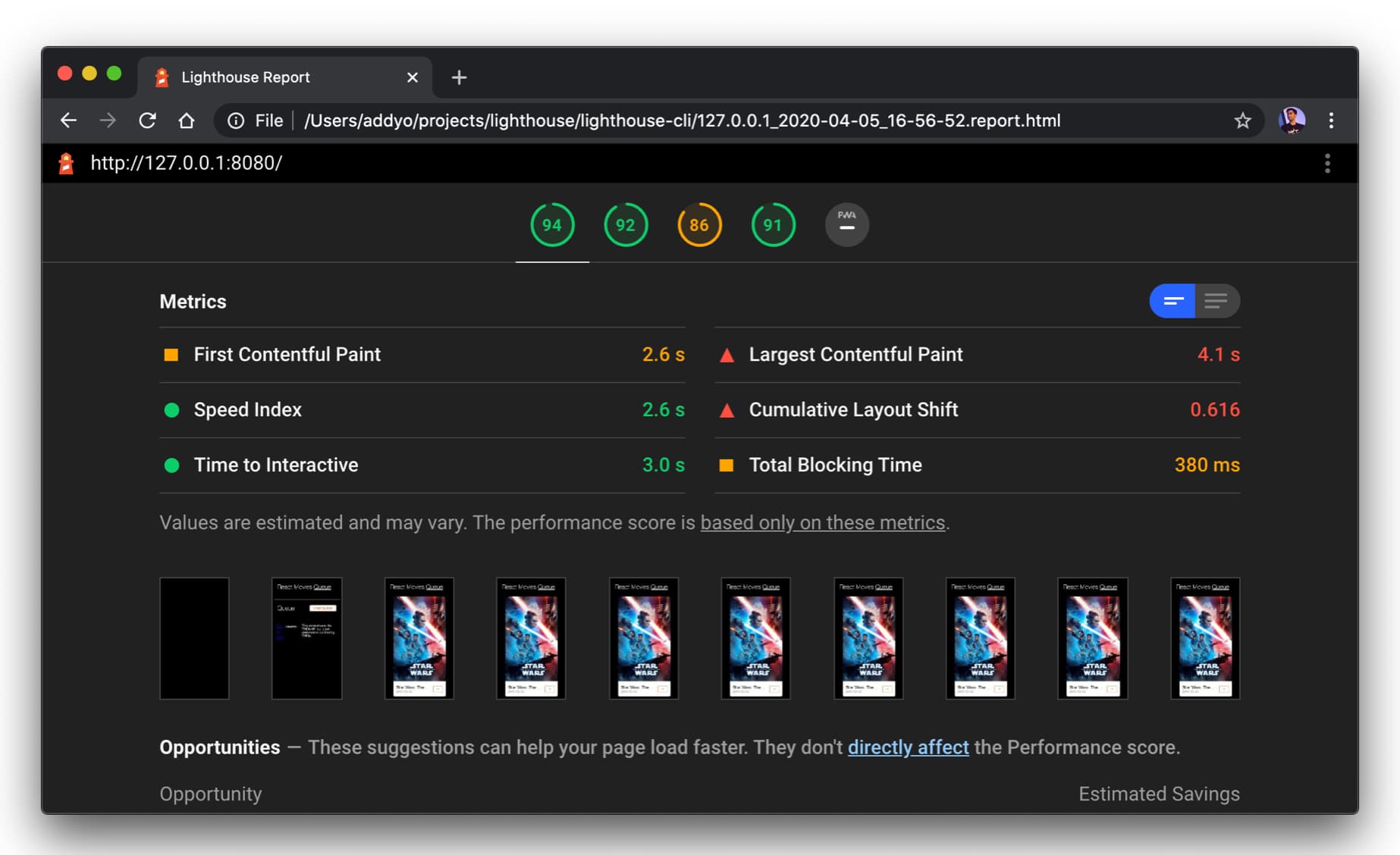Go to the browser home page
This screenshot has height=855, width=1400.
click(x=187, y=121)
